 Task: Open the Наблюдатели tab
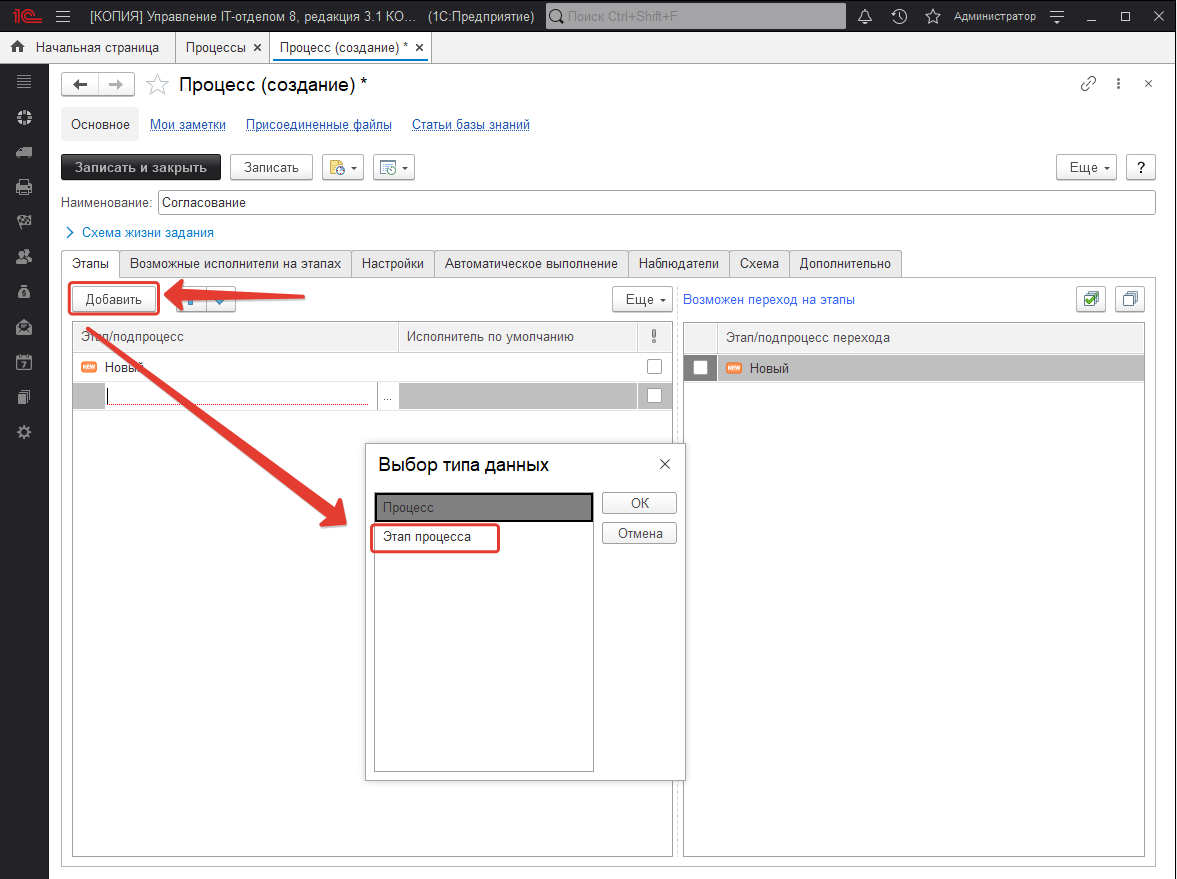(678, 263)
